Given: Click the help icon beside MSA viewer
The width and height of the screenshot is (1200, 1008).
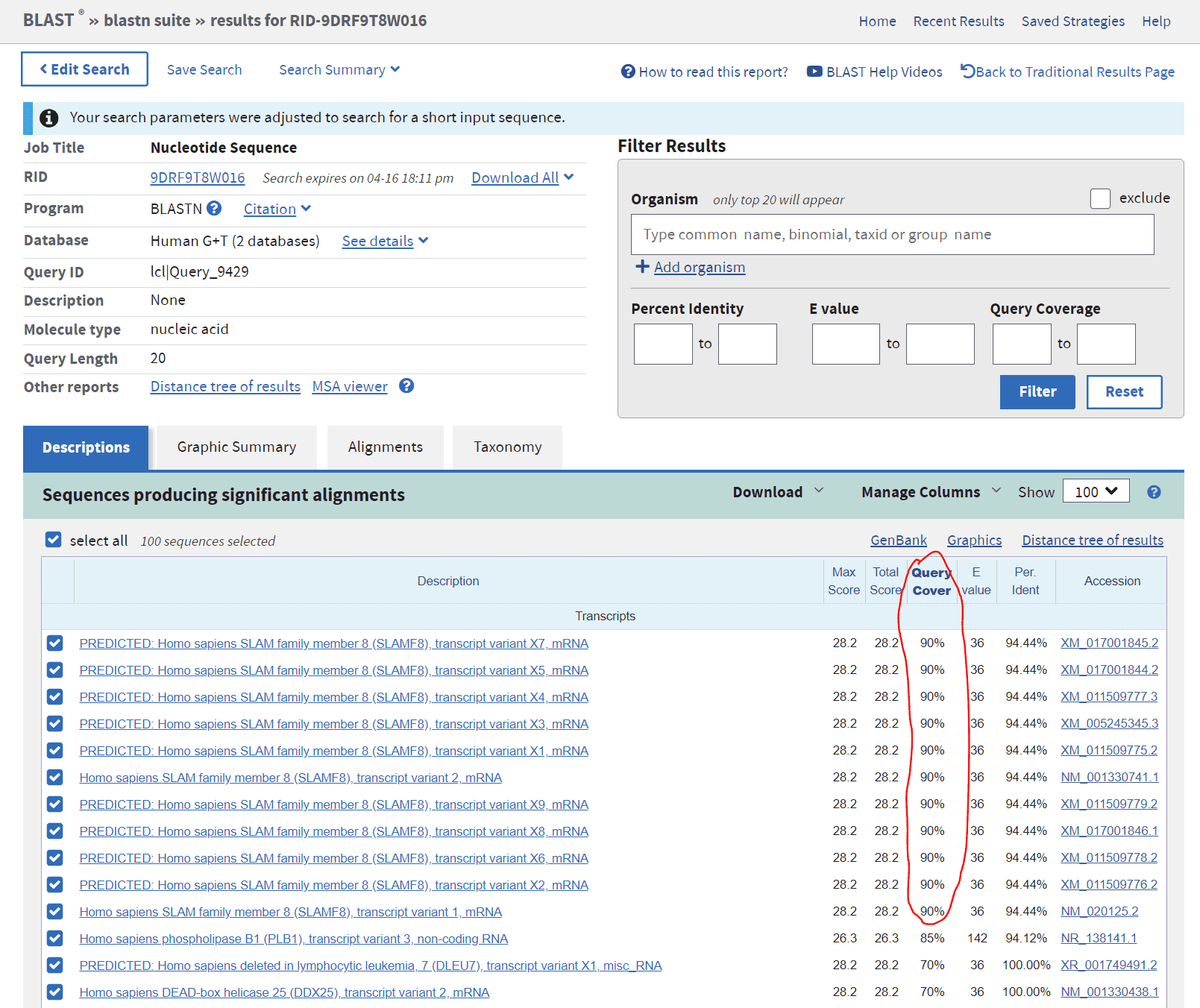Looking at the screenshot, I should click(x=406, y=386).
